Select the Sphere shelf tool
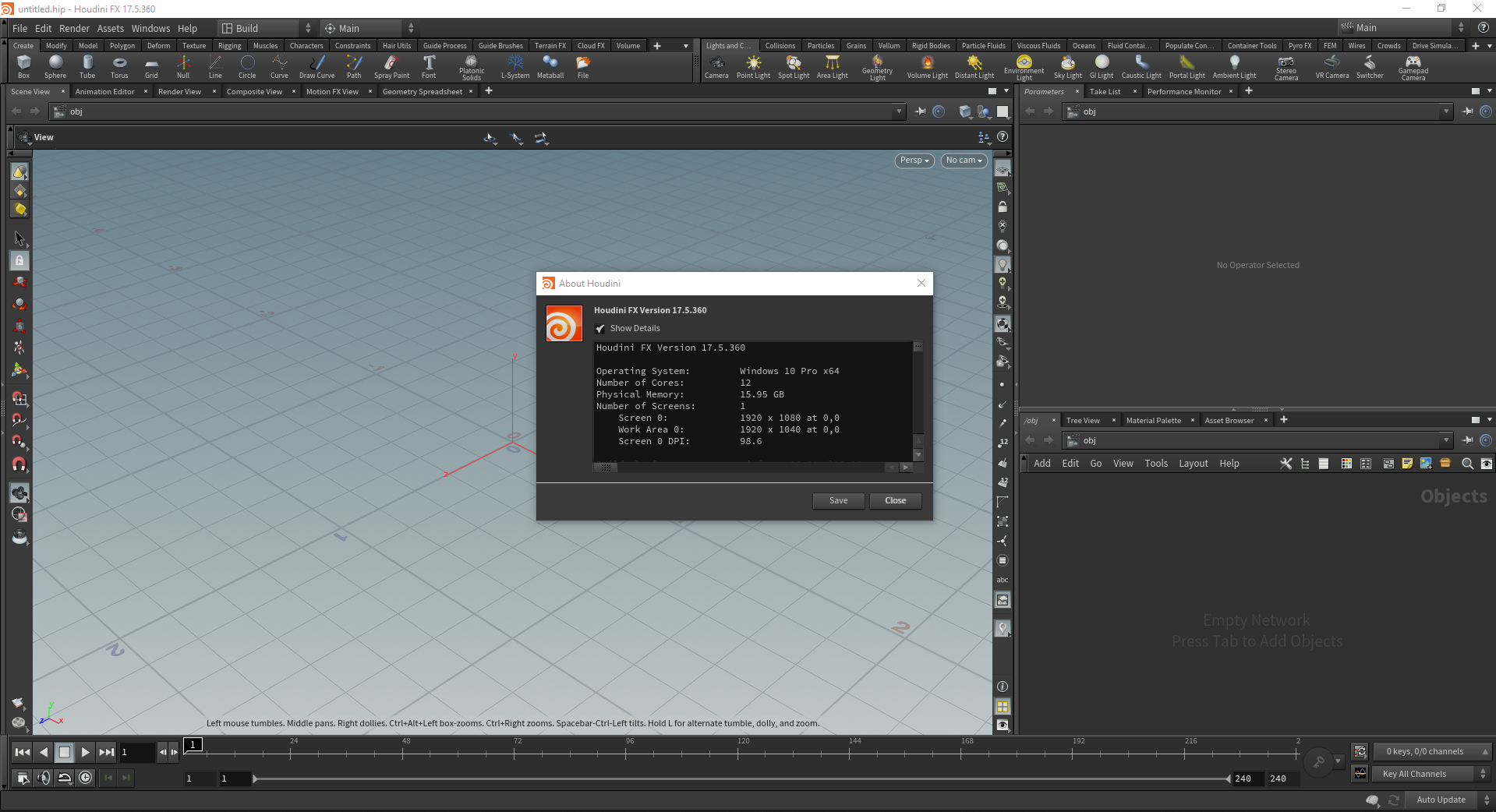 [55, 67]
